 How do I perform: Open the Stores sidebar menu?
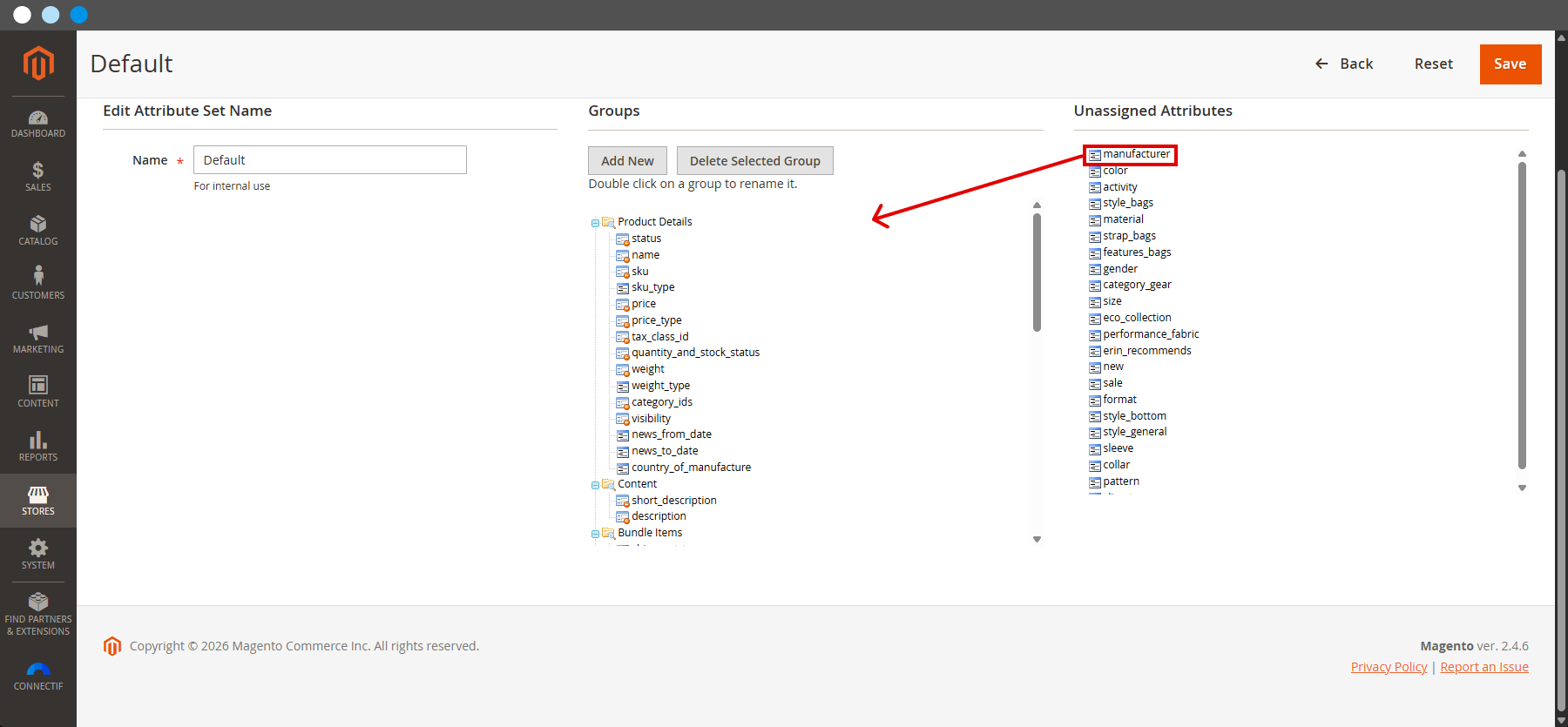click(x=38, y=501)
